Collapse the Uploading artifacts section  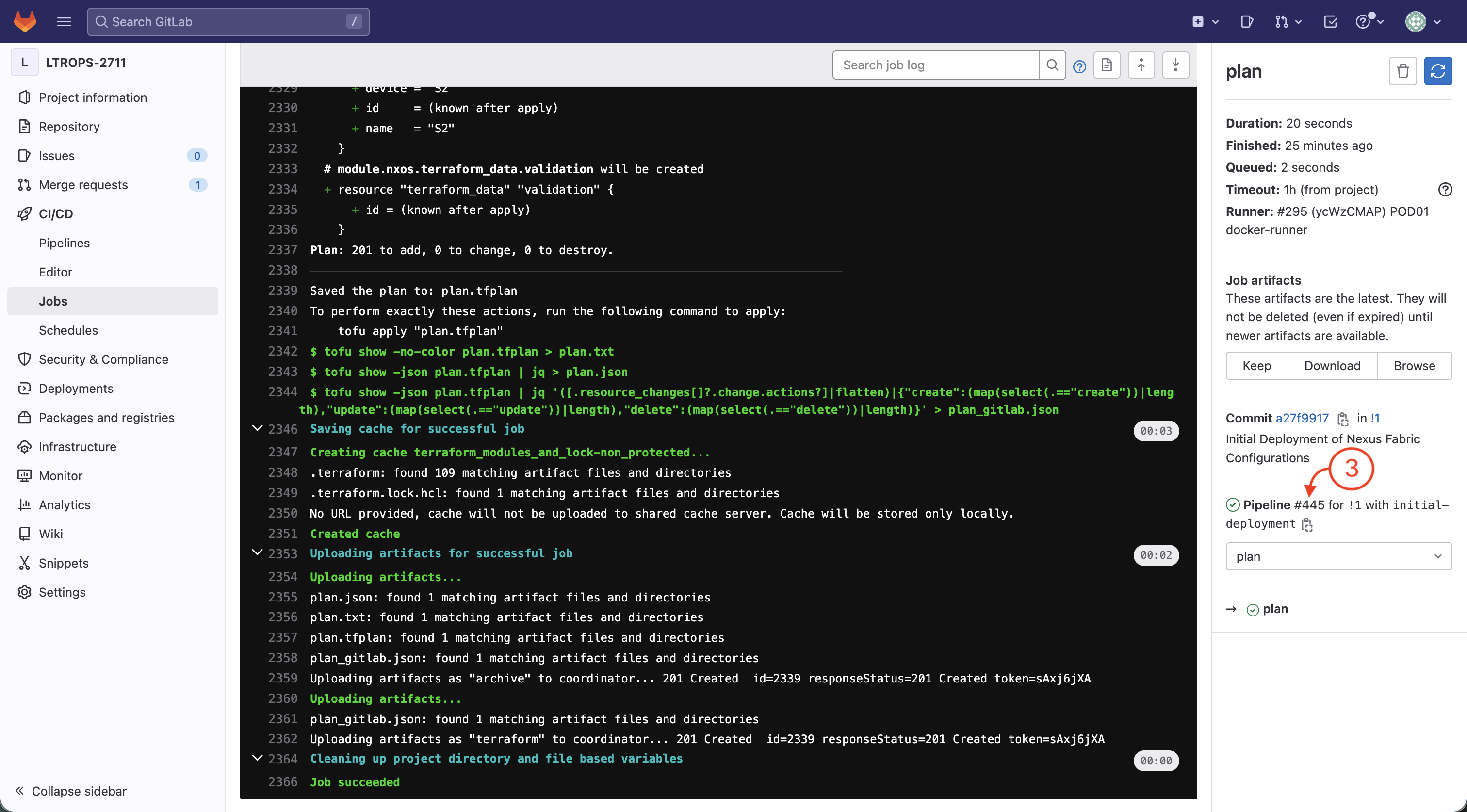click(258, 552)
